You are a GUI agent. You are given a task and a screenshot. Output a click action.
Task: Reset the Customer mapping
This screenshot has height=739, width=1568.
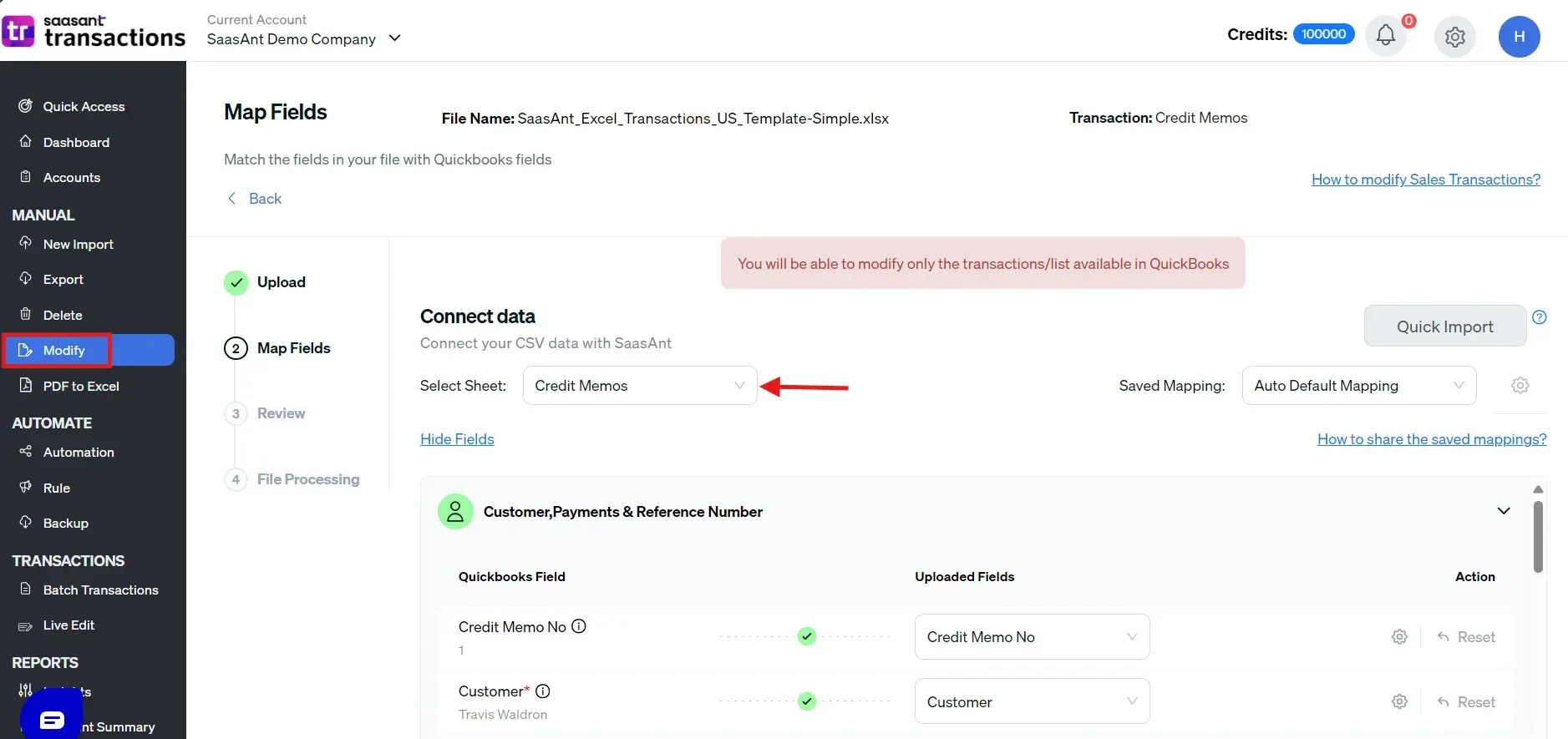(1466, 702)
